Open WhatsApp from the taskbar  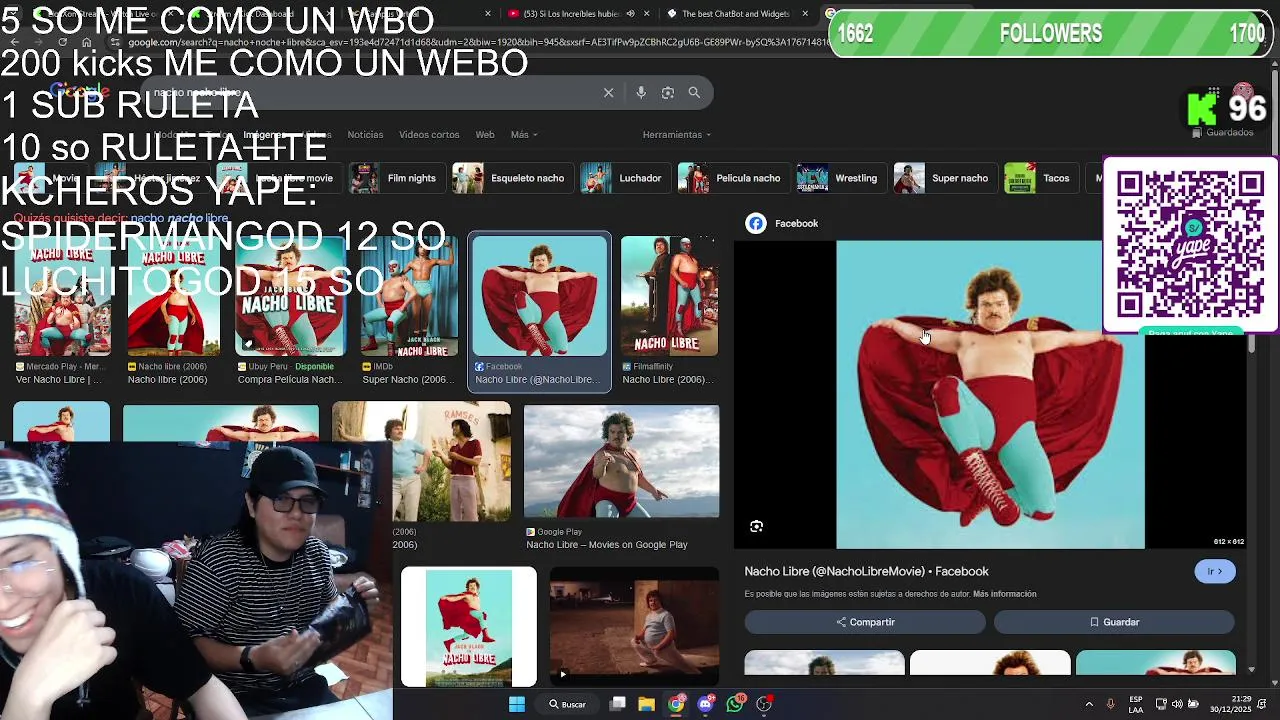click(735, 704)
